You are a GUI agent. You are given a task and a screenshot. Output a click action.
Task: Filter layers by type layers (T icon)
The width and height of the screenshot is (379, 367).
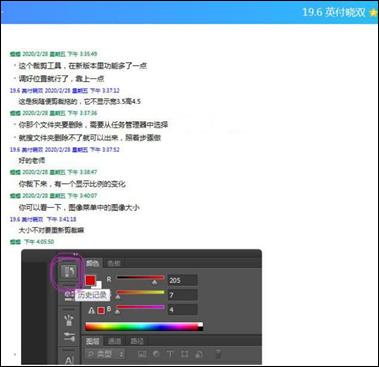[170, 354]
